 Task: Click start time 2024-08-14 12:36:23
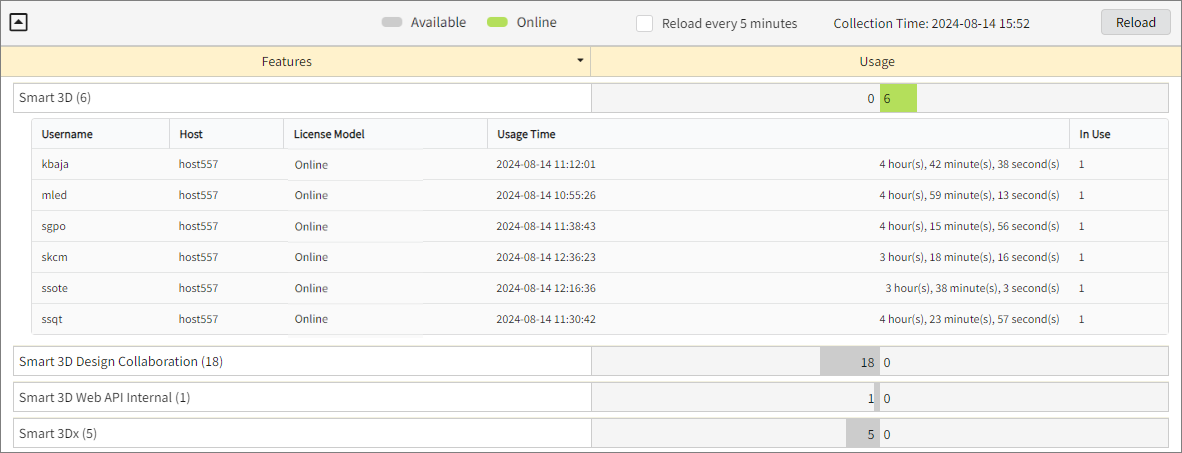coord(546,257)
